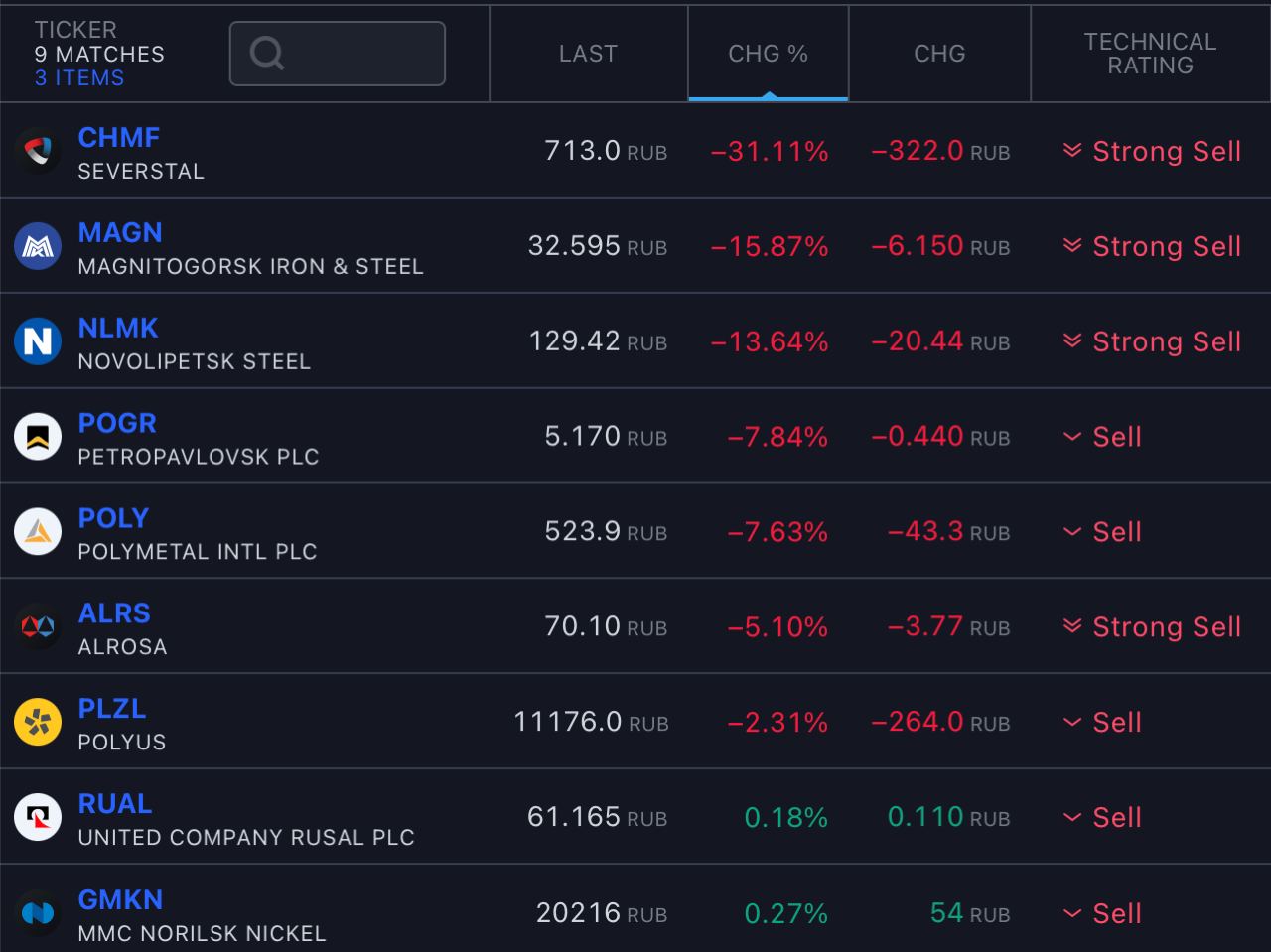The width and height of the screenshot is (1271, 952).
Task: Open the RUAL ticker link
Action: [x=115, y=804]
